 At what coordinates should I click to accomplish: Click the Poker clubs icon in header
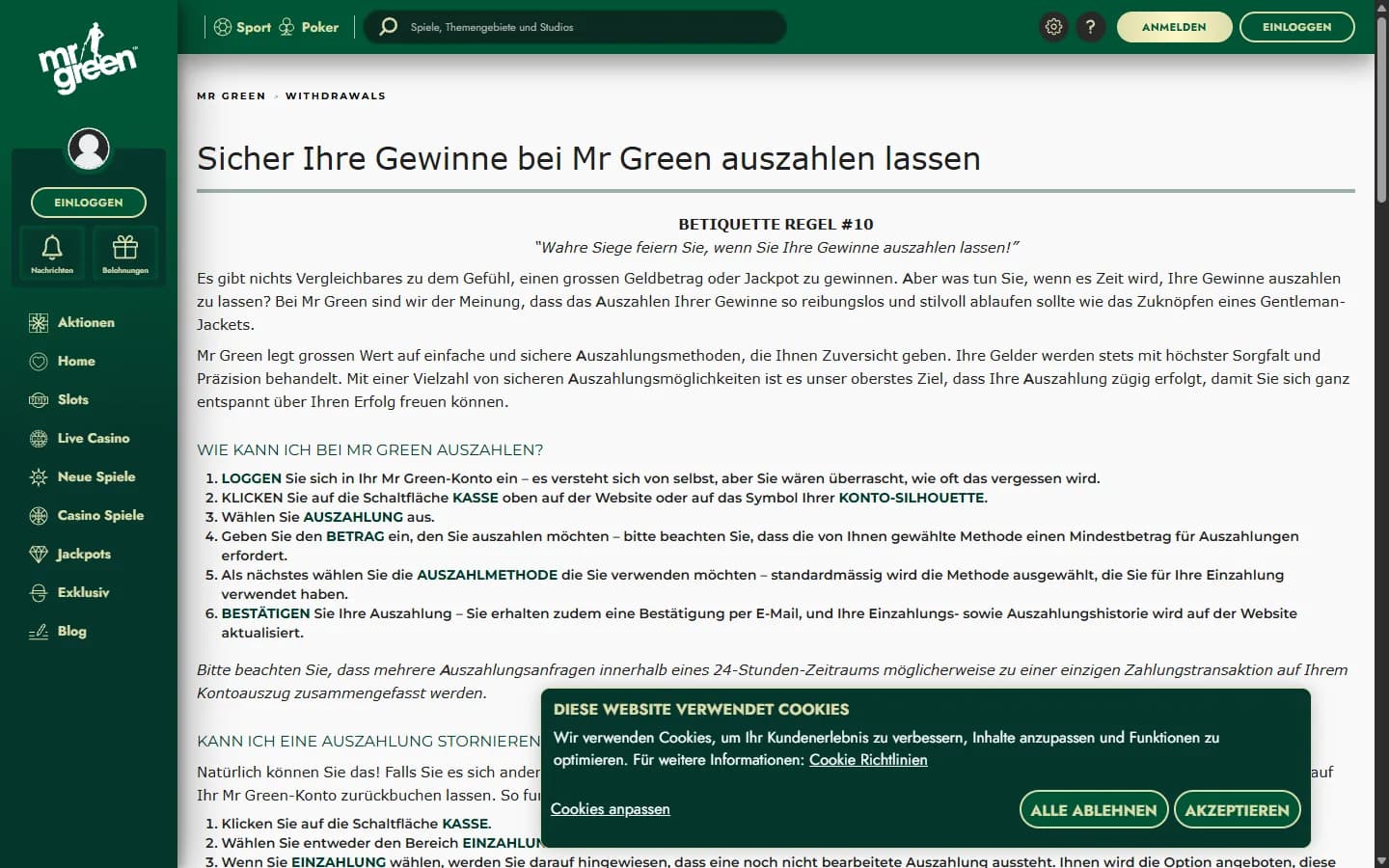(x=286, y=27)
